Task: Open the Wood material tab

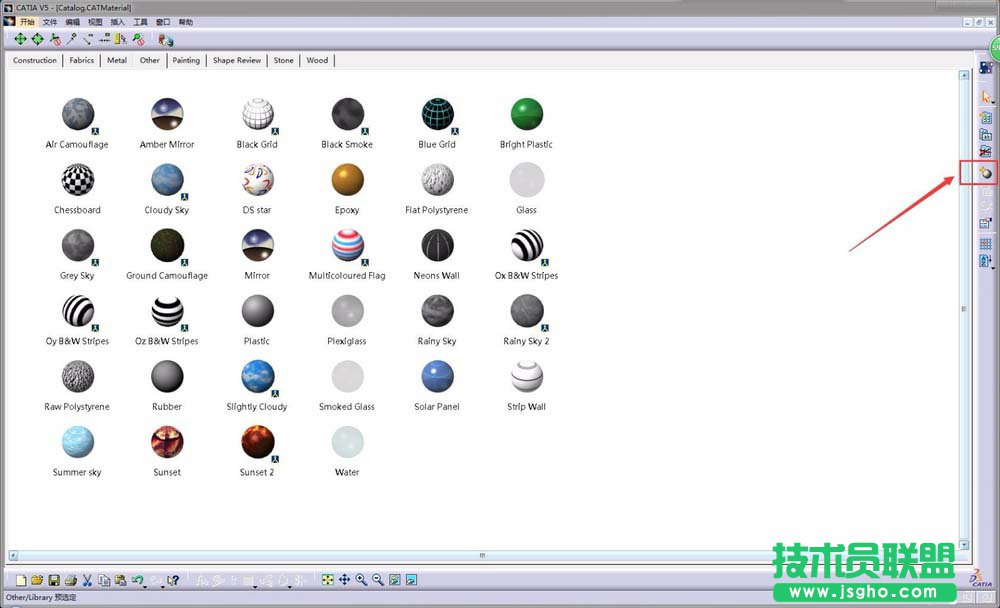Action: [x=317, y=60]
